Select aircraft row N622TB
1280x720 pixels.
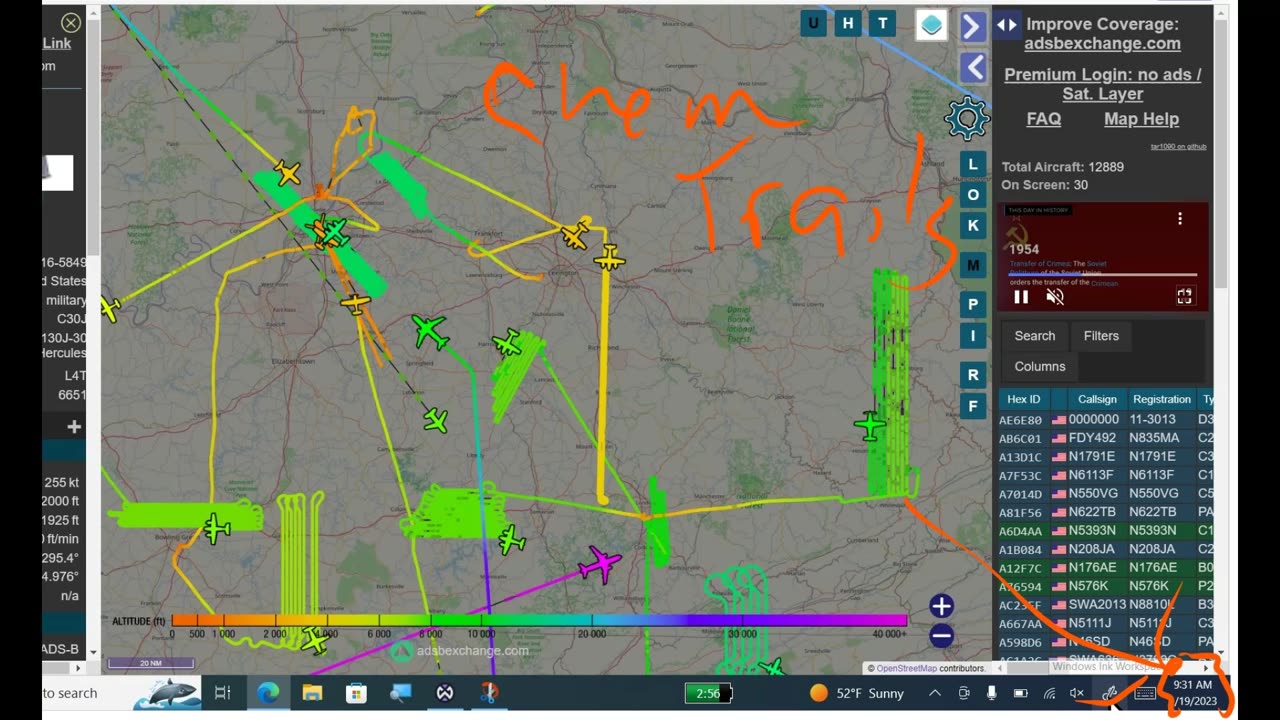click(1105, 512)
